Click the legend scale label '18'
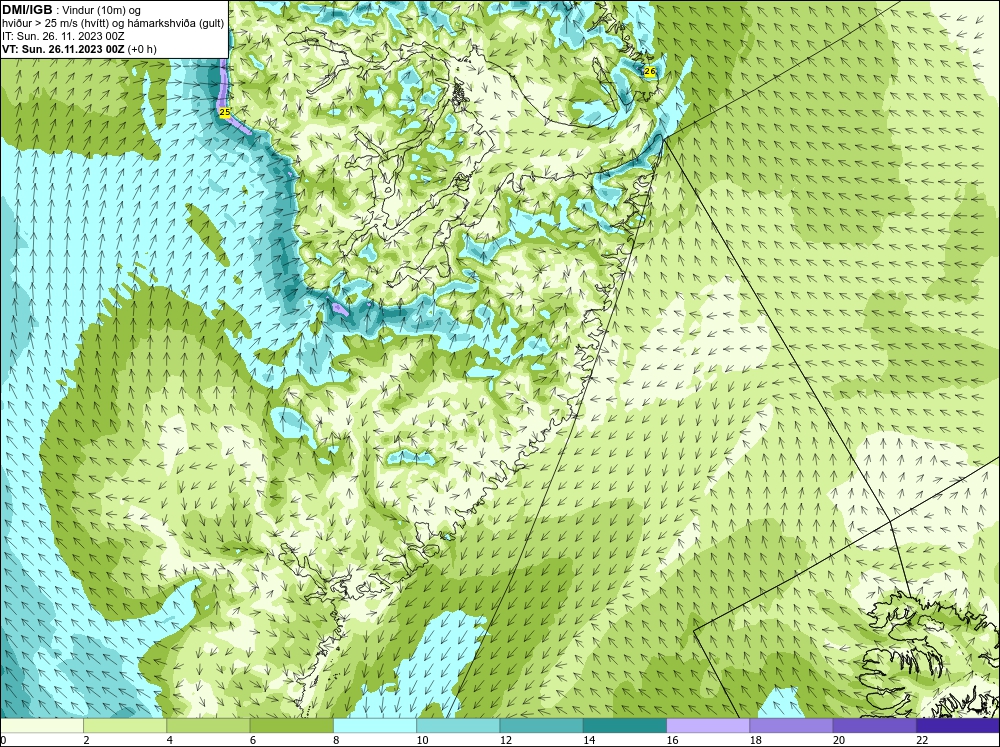Viewport: 1000px width, 747px height. click(755, 740)
